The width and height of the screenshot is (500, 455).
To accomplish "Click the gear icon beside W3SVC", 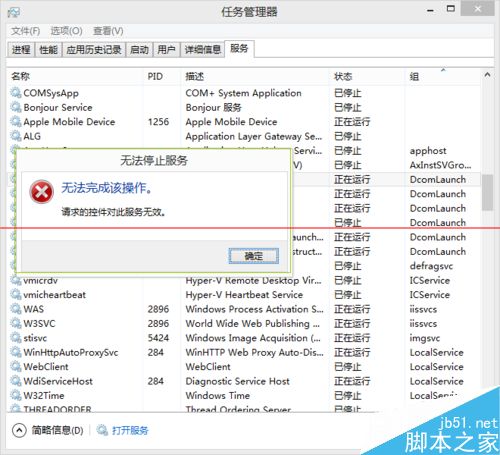I will [x=16, y=323].
